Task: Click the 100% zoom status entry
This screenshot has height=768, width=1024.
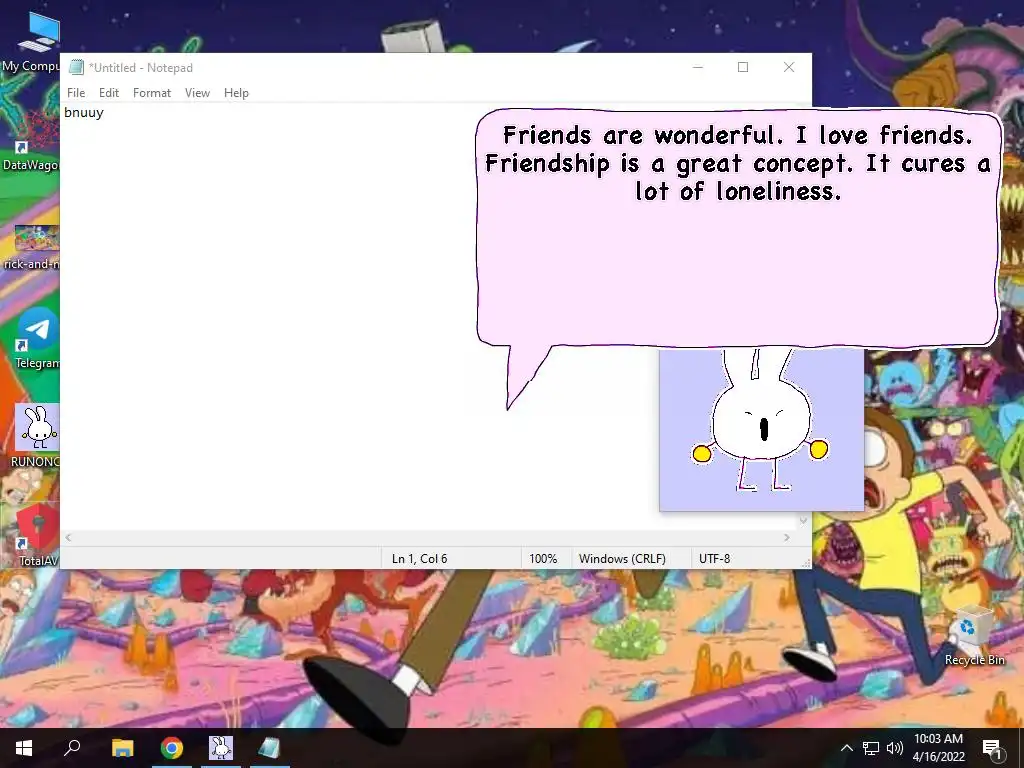Action: (543, 559)
